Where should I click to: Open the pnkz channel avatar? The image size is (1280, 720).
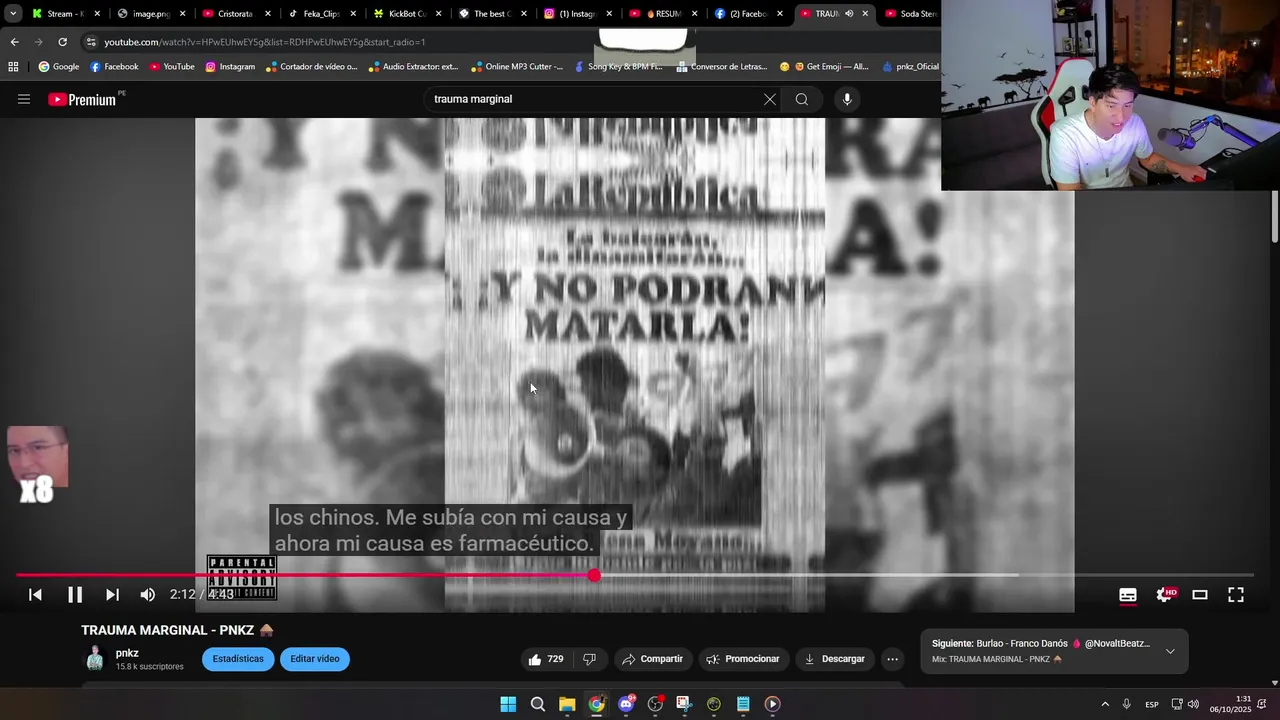tap(95, 659)
